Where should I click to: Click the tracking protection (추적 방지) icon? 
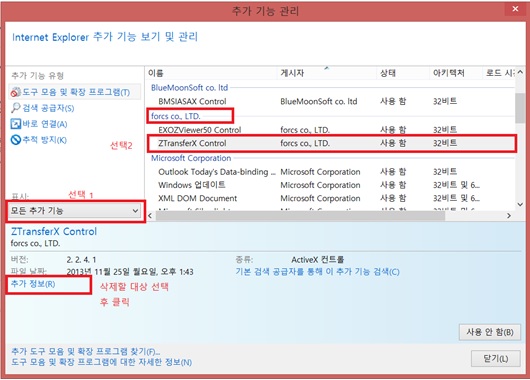click(16, 140)
